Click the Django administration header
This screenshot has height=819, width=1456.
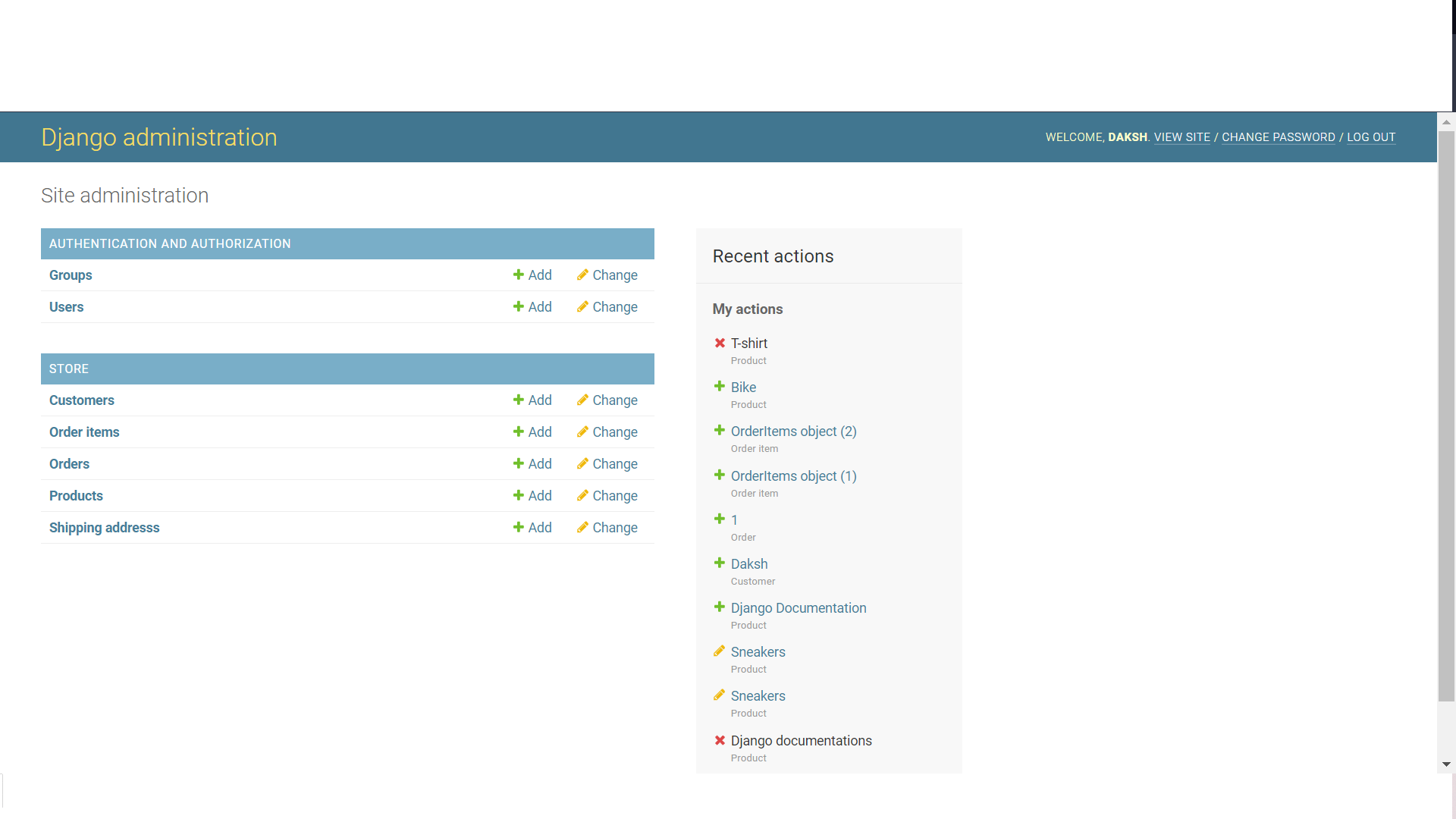point(159,137)
